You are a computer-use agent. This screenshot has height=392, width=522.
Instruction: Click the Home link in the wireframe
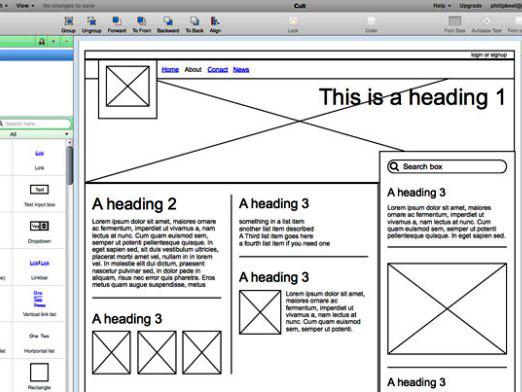point(170,70)
